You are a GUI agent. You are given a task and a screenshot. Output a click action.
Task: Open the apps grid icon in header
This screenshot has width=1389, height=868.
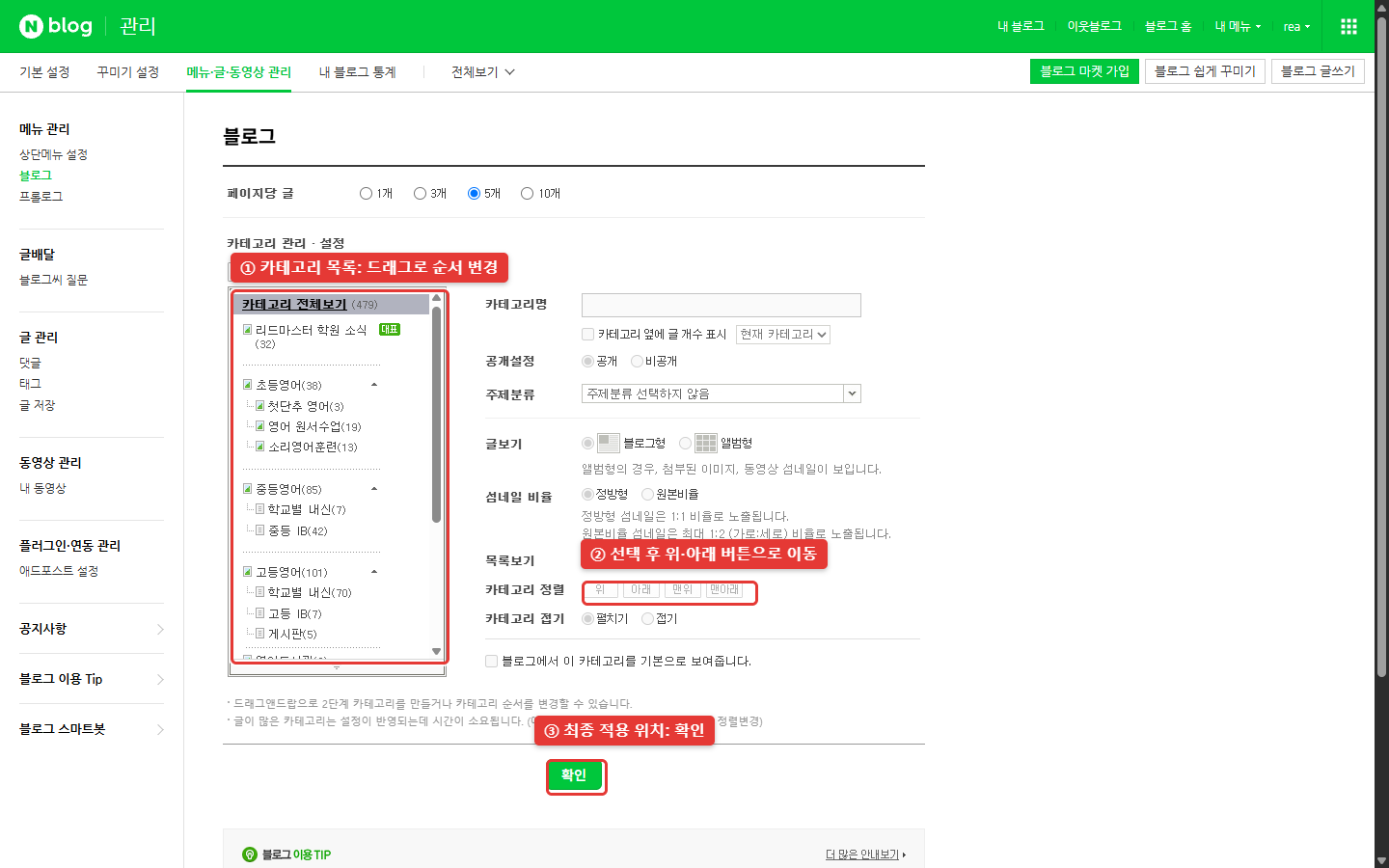click(1348, 26)
